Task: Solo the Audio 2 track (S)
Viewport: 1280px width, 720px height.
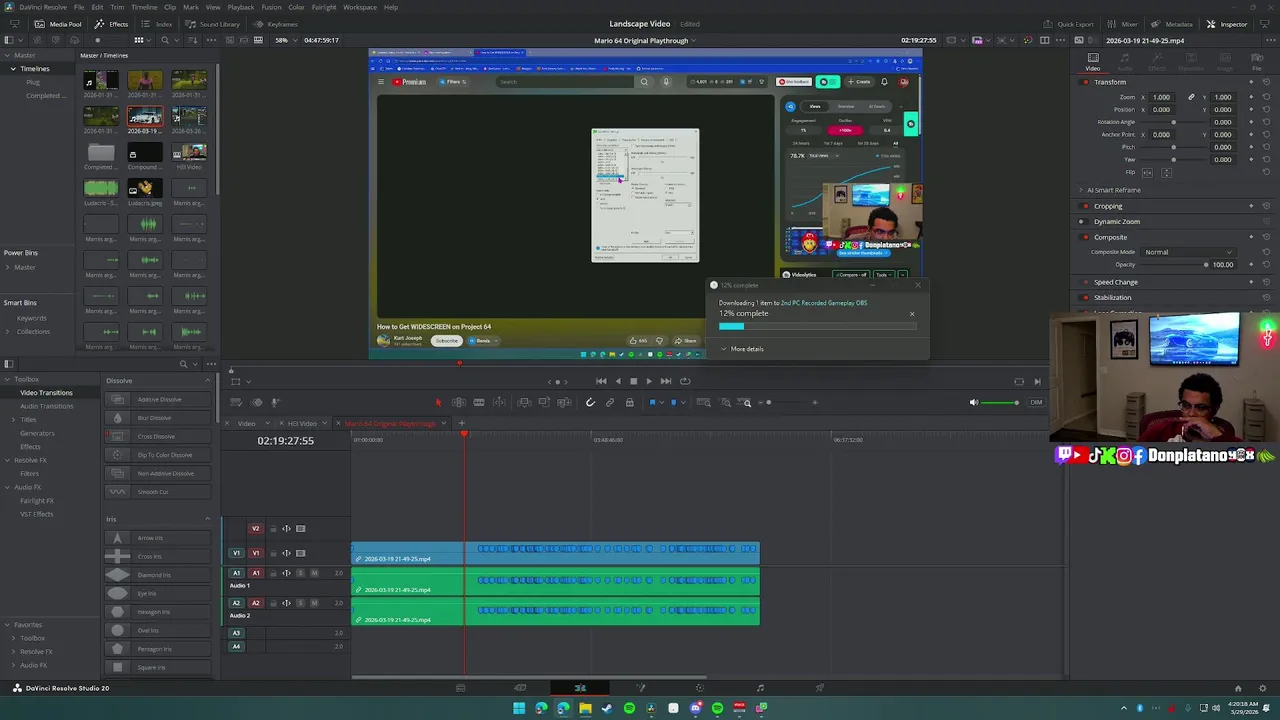Action: (300, 603)
